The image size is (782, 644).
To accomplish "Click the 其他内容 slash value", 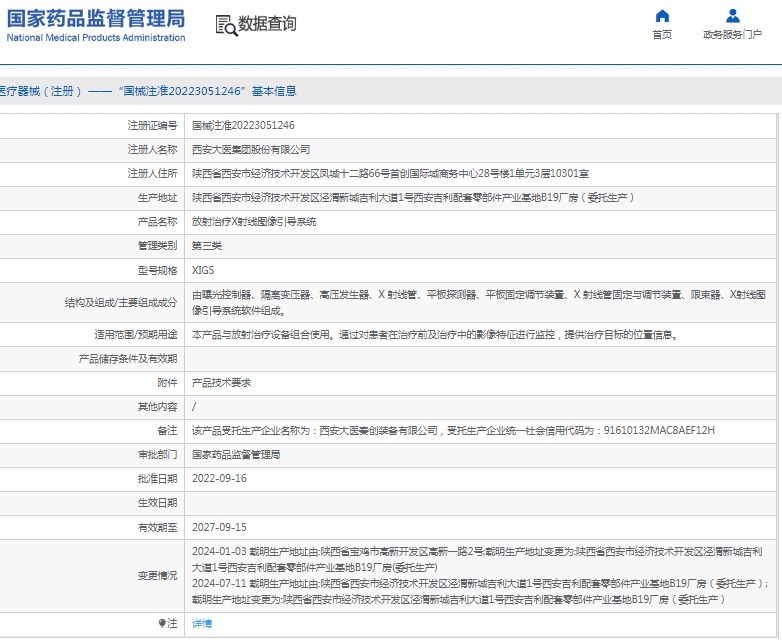I will (x=194, y=407).
